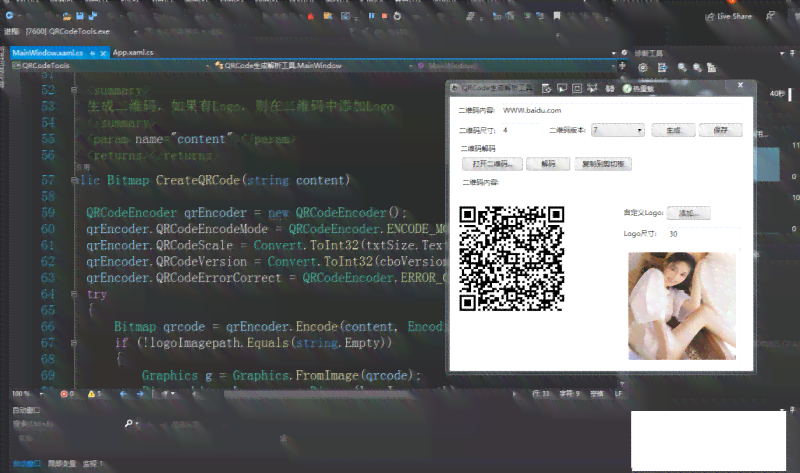This screenshot has width=800, height=473.
Task: Close the QRCode tool window
Action: pos(740,85)
